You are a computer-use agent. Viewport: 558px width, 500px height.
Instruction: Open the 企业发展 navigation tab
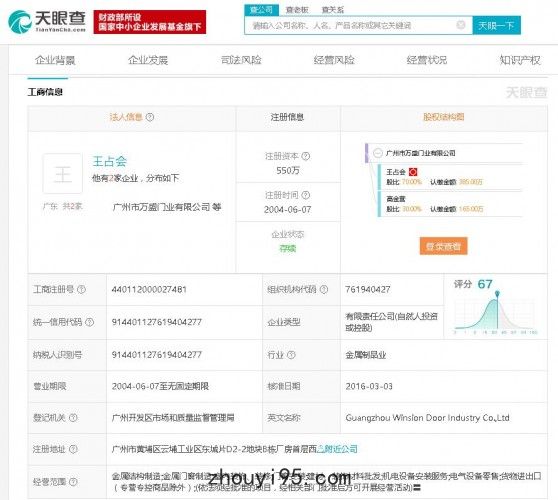tap(148, 60)
